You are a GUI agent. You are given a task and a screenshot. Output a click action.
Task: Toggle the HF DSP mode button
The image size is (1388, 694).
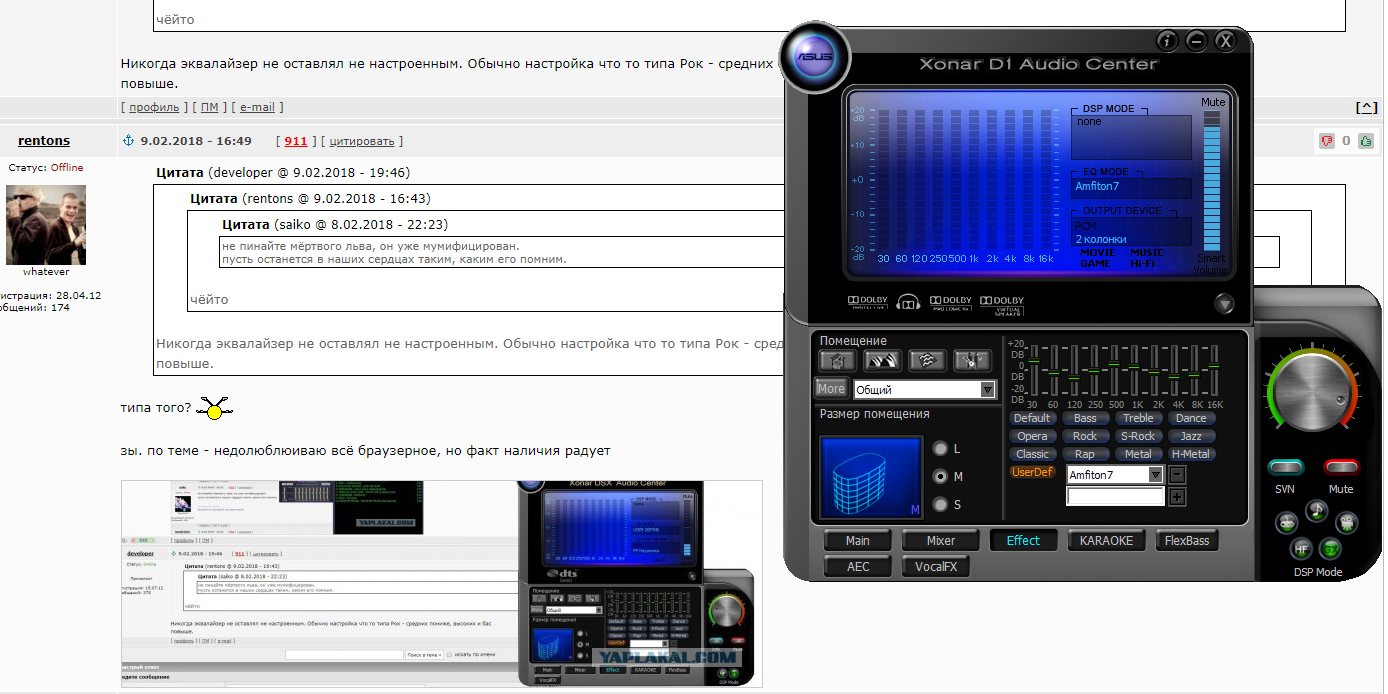point(1301,548)
